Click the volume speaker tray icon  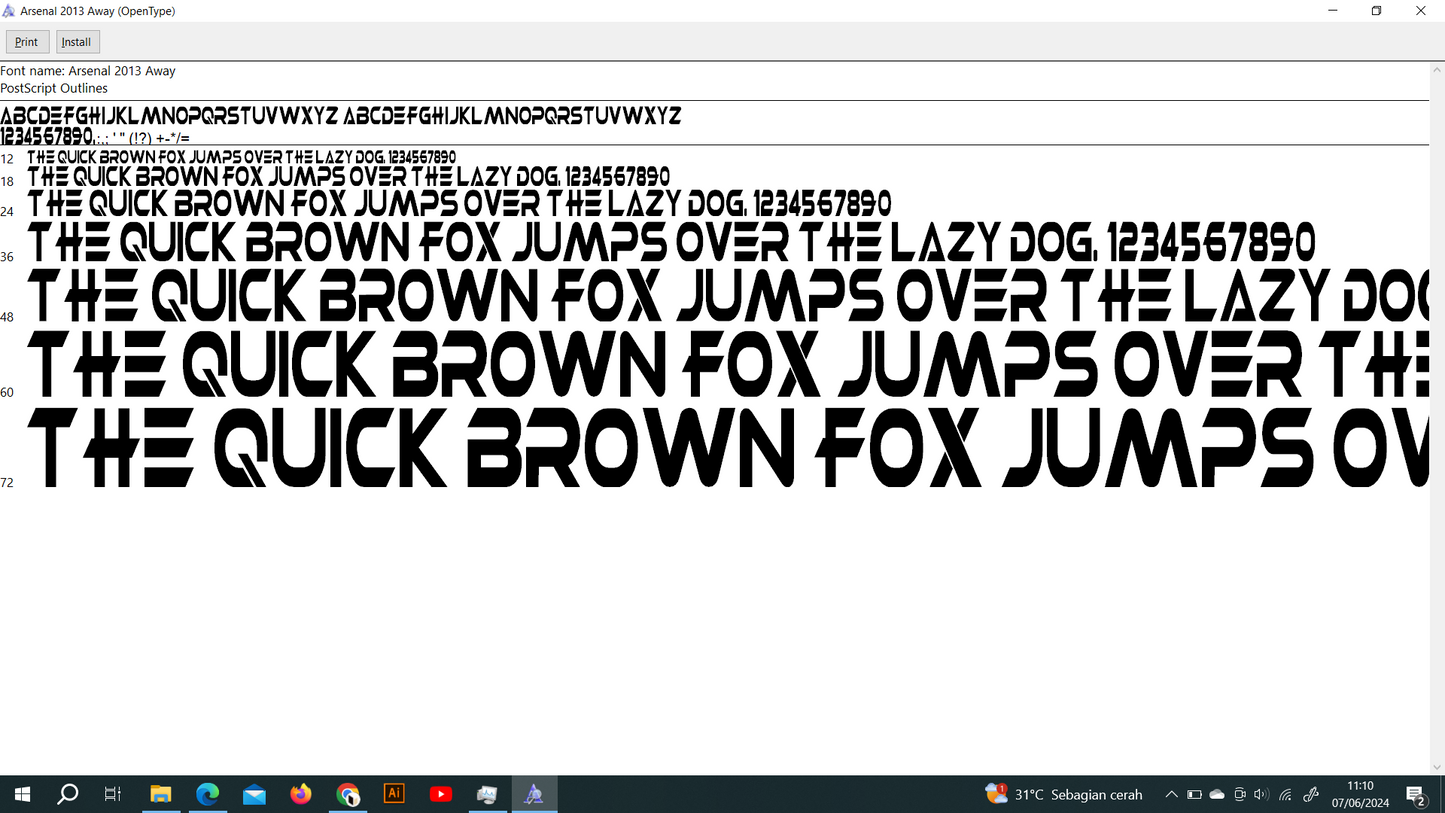[x=1261, y=795]
